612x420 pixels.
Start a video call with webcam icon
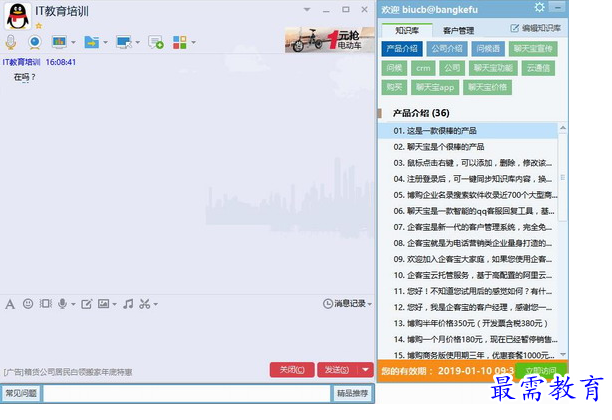(35, 42)
